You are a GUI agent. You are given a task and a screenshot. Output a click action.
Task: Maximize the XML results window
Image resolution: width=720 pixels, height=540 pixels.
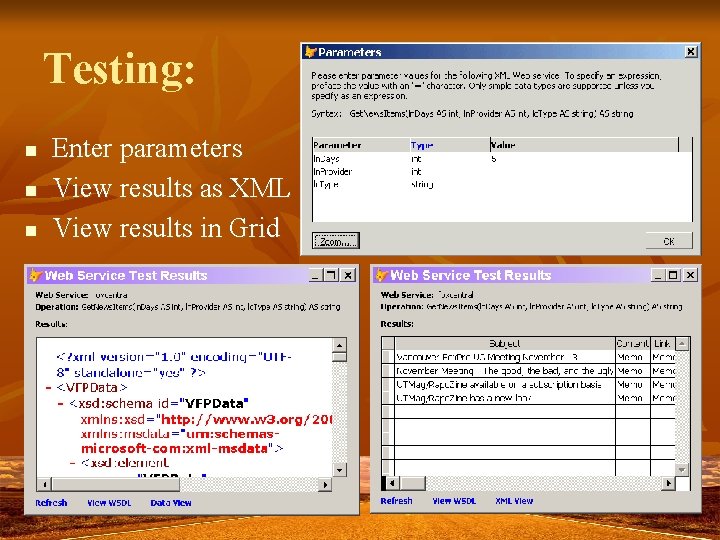pyautogui.click(x=331, y=275)
